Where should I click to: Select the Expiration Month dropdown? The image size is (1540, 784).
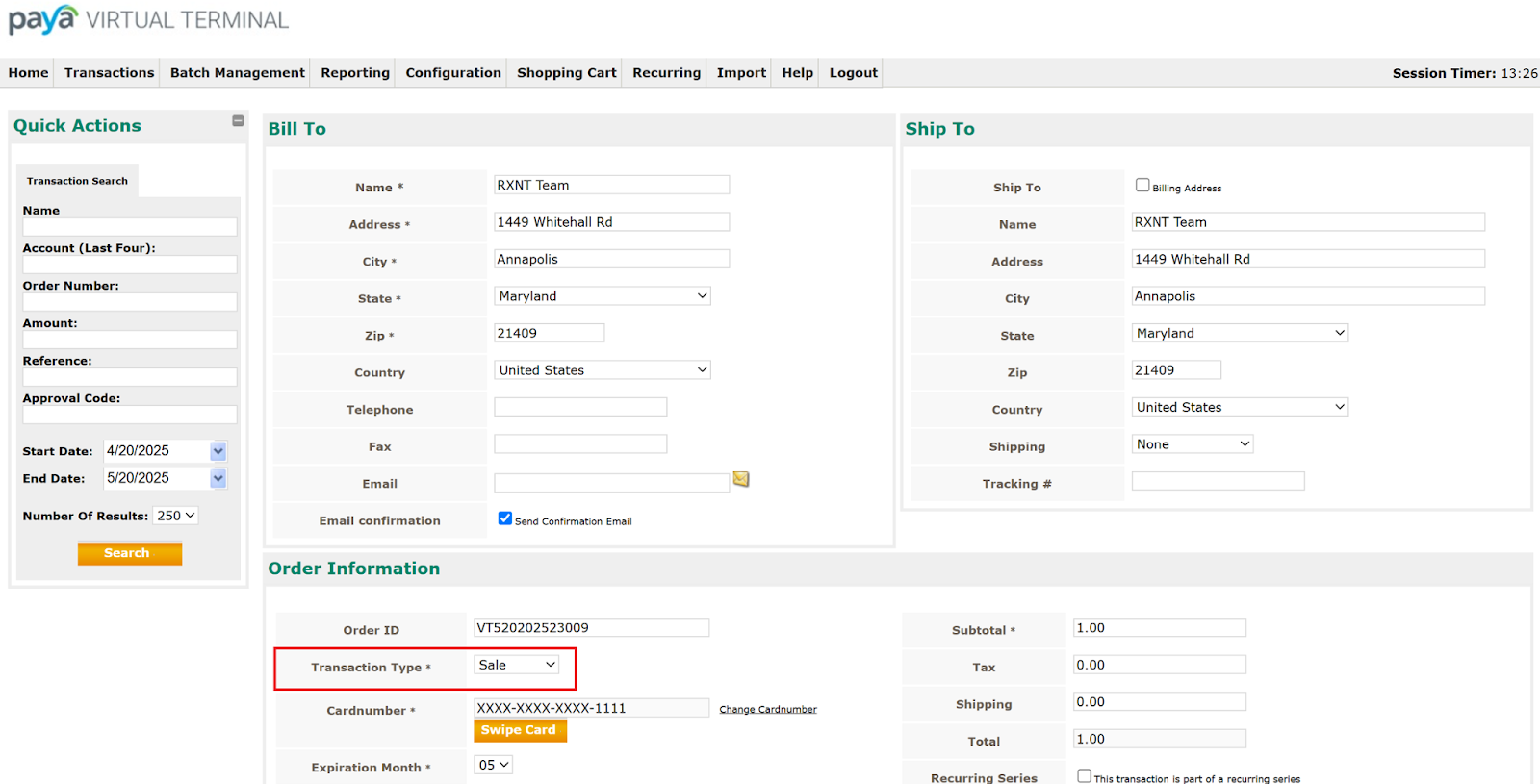tap(493, 765)
